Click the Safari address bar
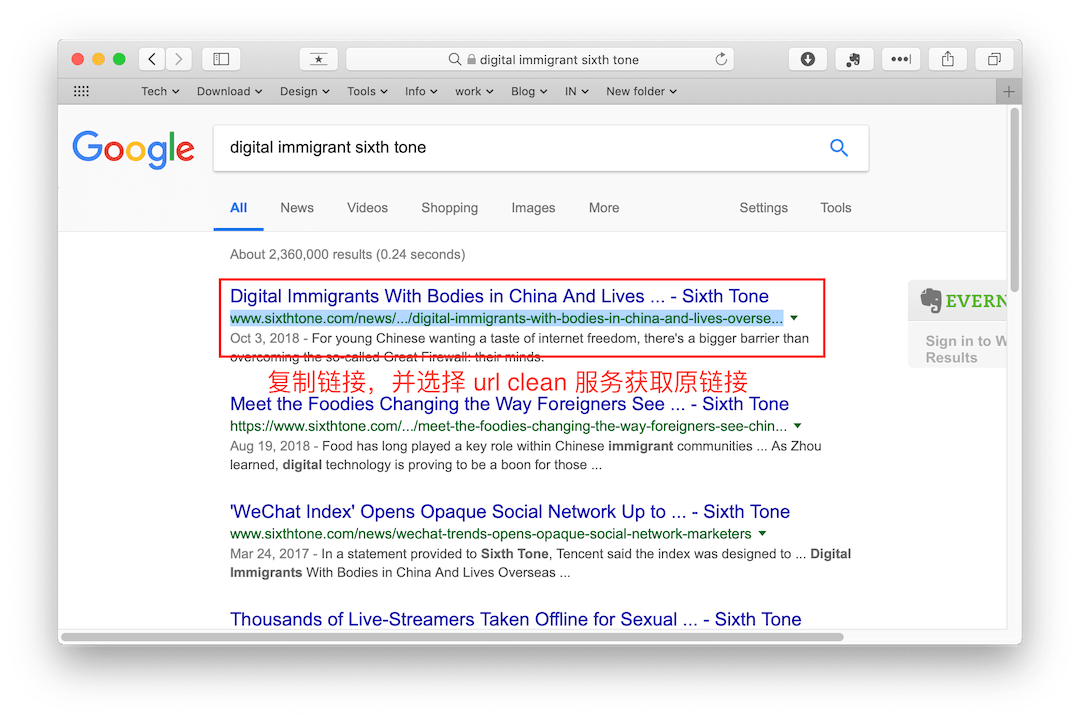 (x=540, y=59)
